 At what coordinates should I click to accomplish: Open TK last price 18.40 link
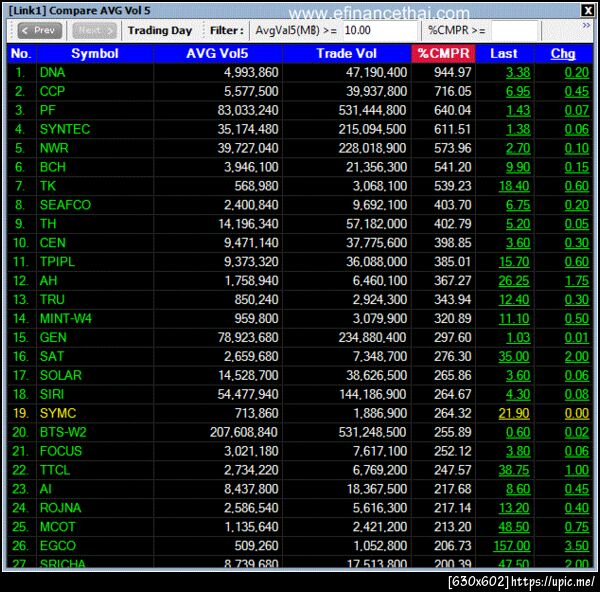pyautogui.click(x=514, y=186)
